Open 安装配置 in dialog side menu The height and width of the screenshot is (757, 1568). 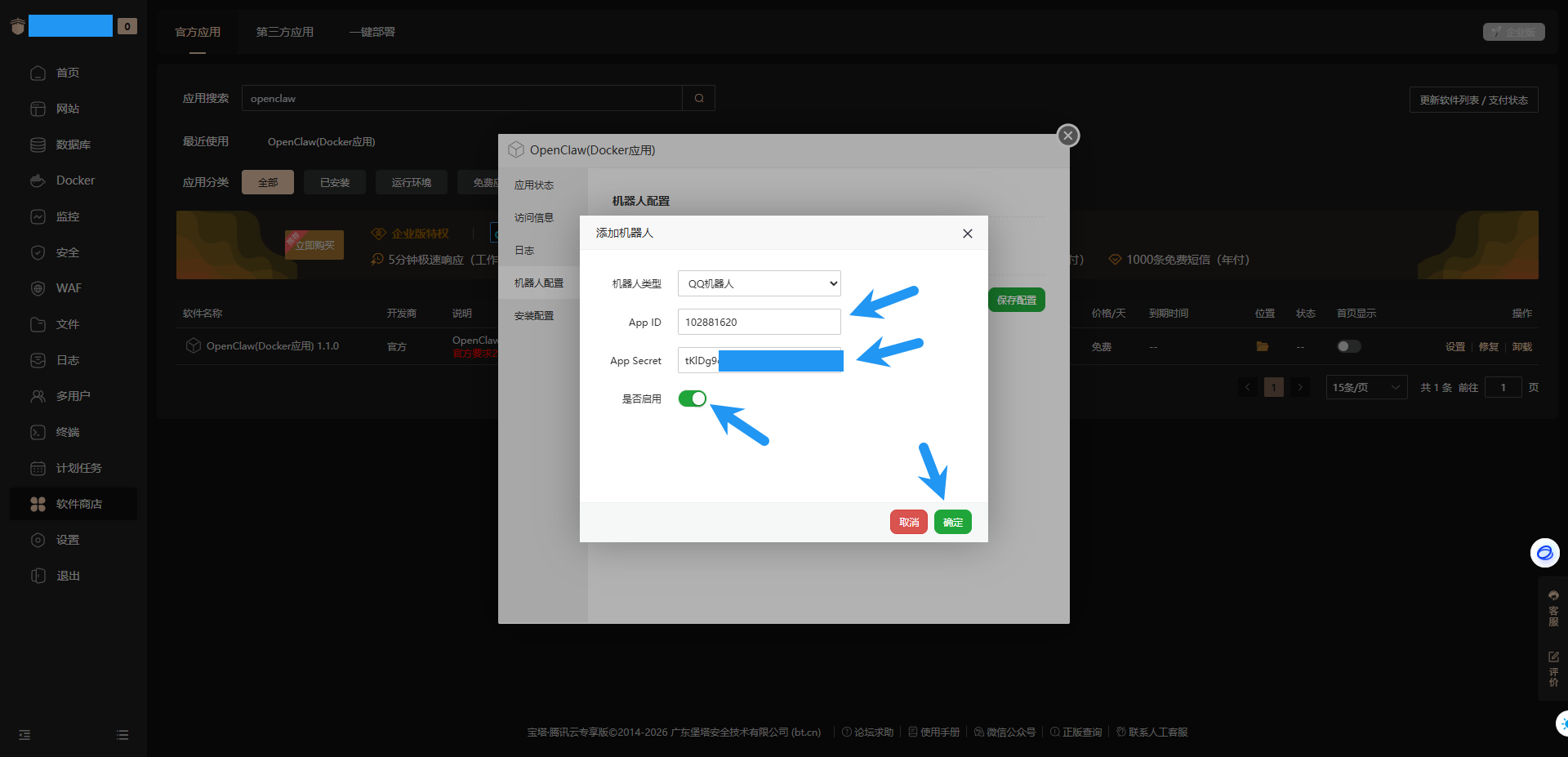point(534,316)
